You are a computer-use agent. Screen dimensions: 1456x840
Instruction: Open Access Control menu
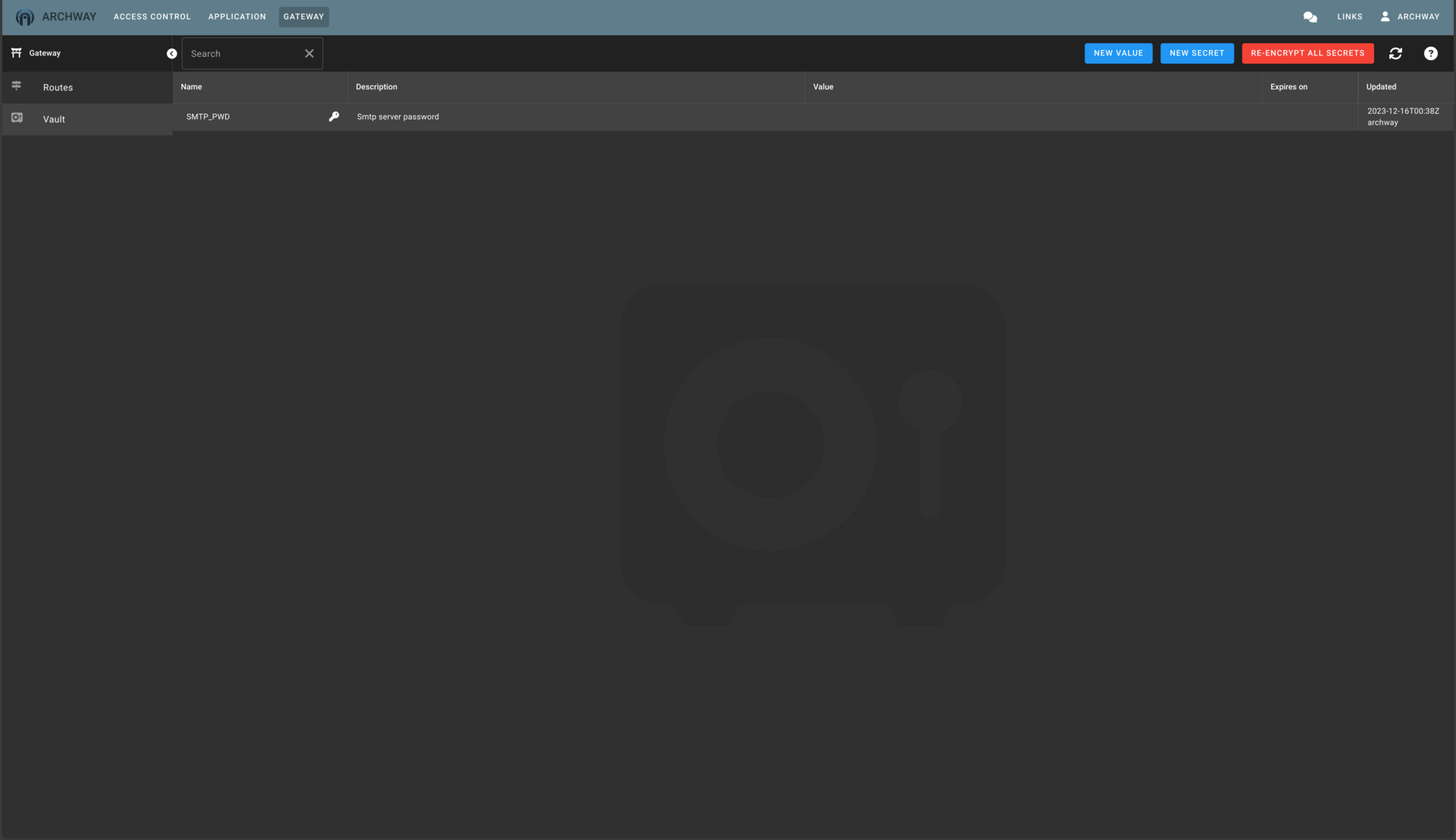tap(152, 17)
